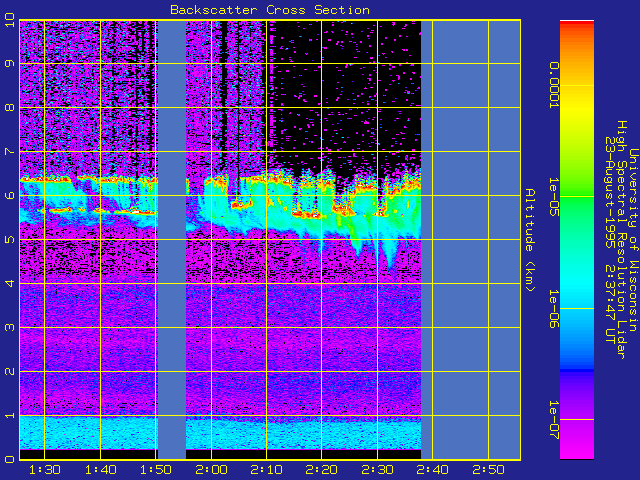The width and height of the screenshot is (640, 480).
Task: Select the 1:50 time axis label
Action: coord(156,470)
